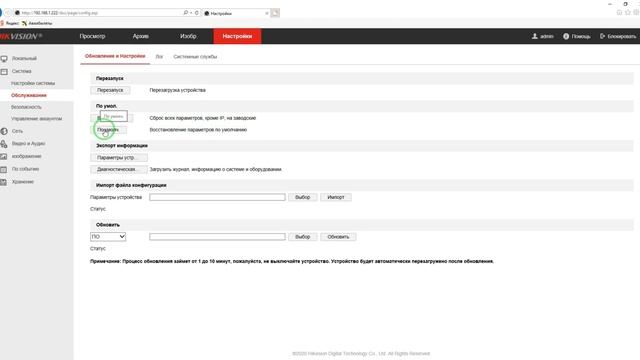Click 'Перезагрузка устройства' description text
This screenshot has width=640, height=360.
(x=178, y=90)
